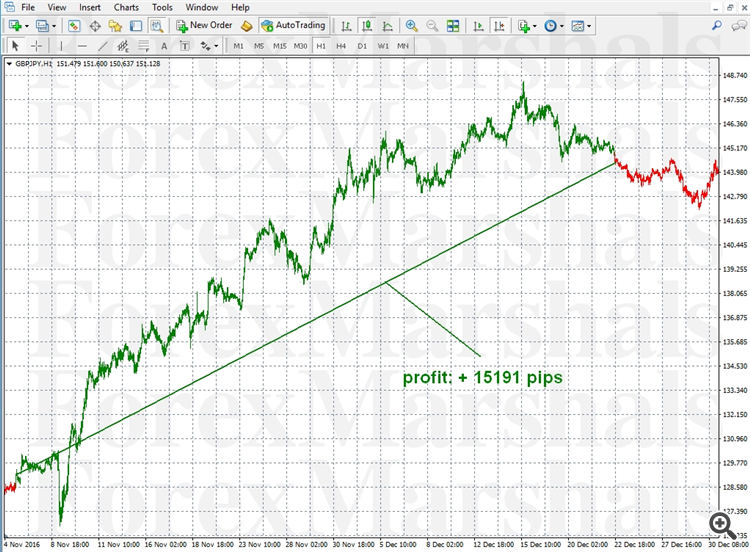Click the GBPJPY,H1 chart title triangle
Image resolution: width=750 pixels, height=552 pixels.
tap(9, 64)
